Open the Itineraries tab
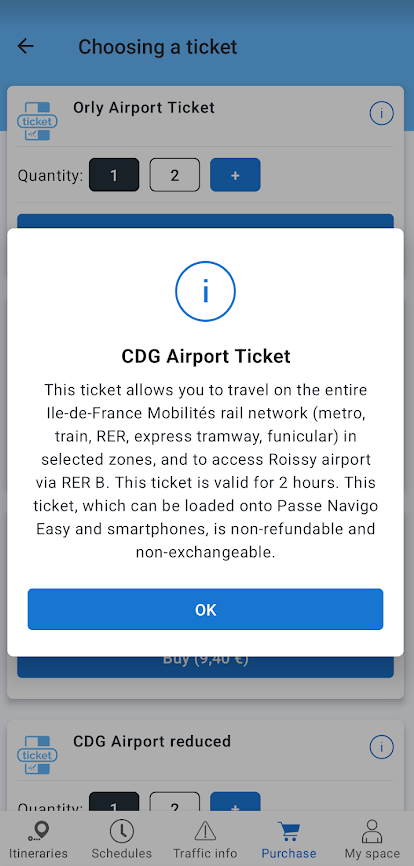The width and height of the screenshot is (414, 866). coord(38,839)
